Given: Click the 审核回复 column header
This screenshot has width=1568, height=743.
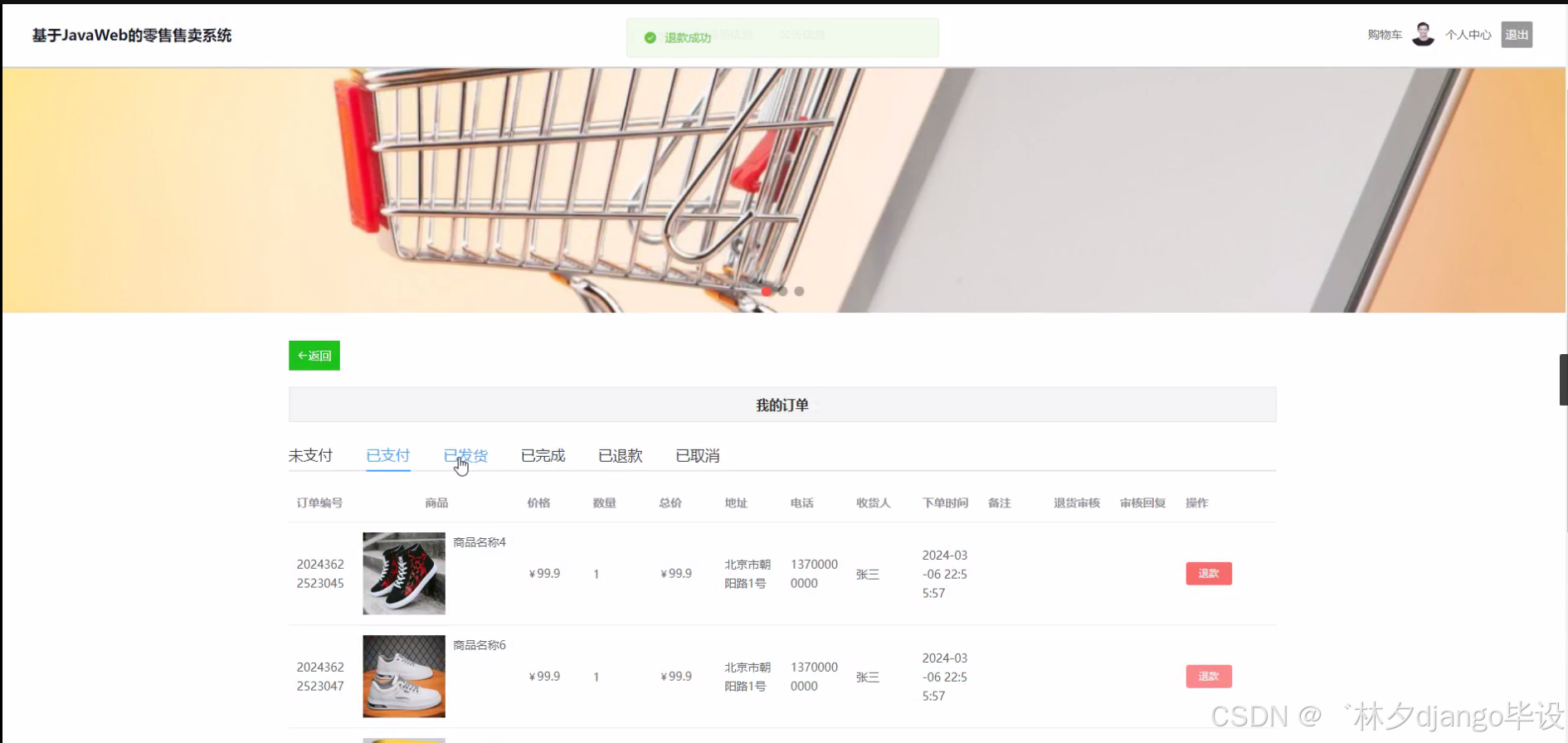Looking at the screenshot, I should (1142, 503).
